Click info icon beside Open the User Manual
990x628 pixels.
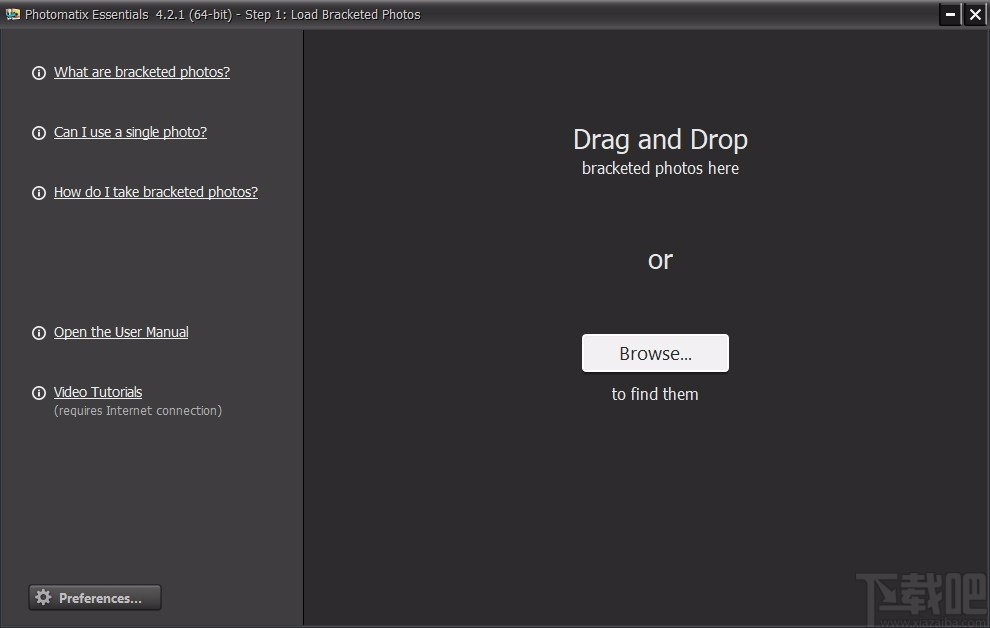pyautogui.click(x=39, y=333)
